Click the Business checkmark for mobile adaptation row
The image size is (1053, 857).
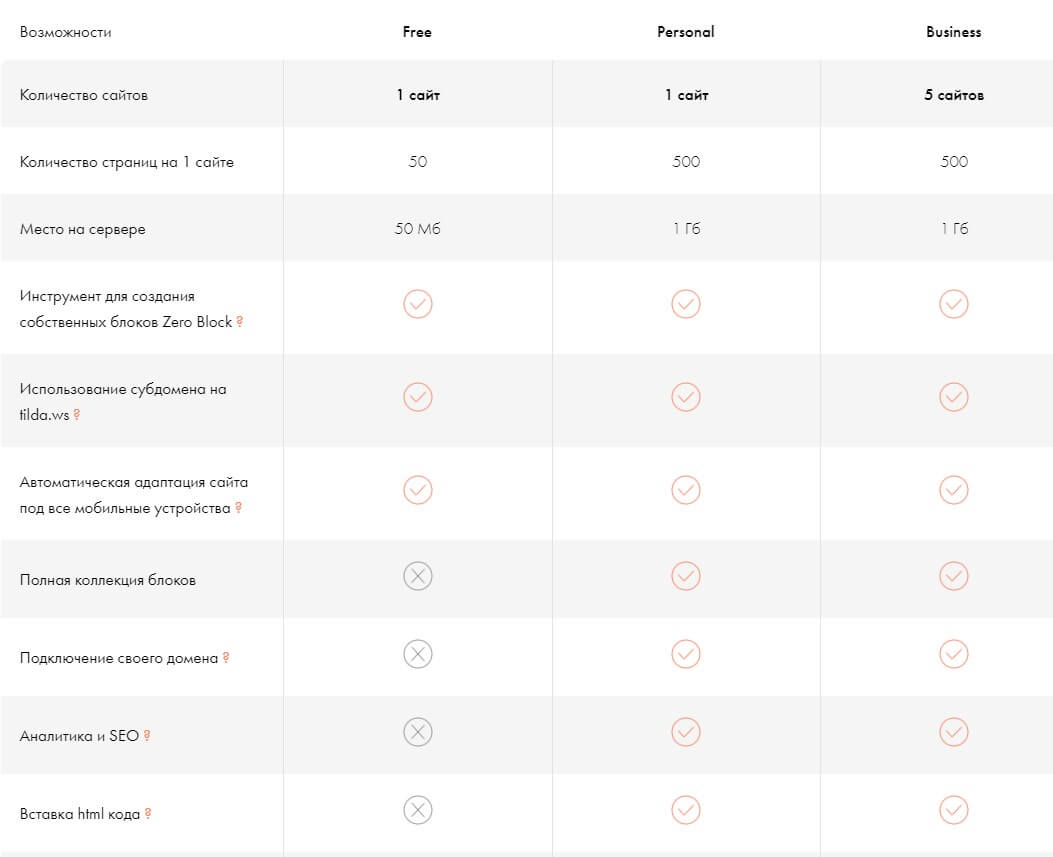pyautogui.click(x=954, y=490)
